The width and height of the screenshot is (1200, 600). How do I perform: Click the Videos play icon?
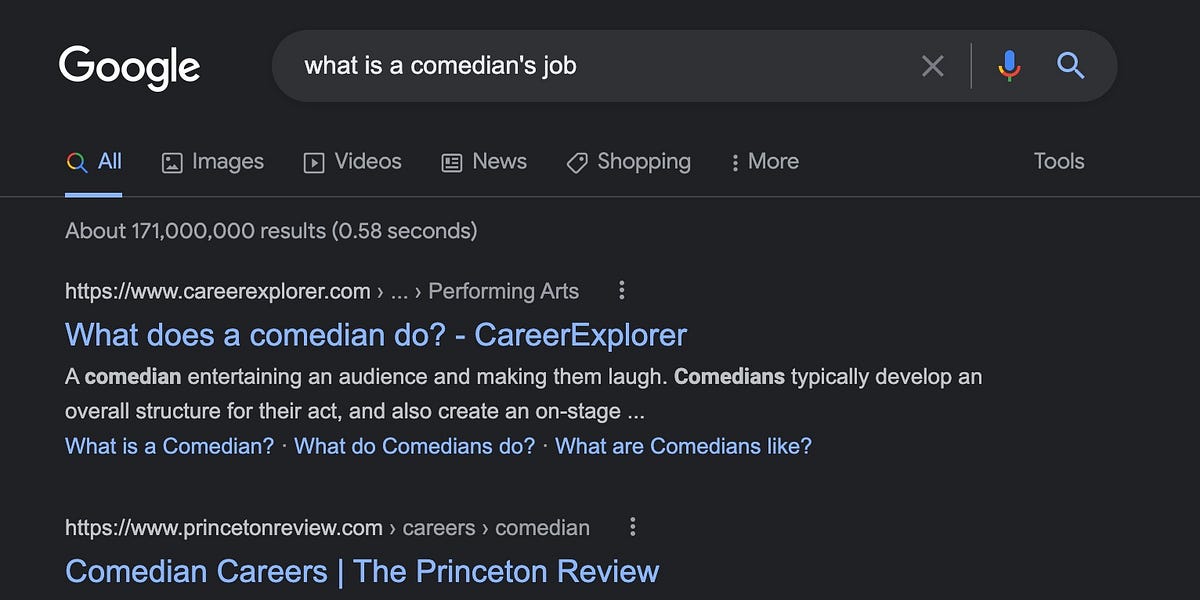point(313,161)
